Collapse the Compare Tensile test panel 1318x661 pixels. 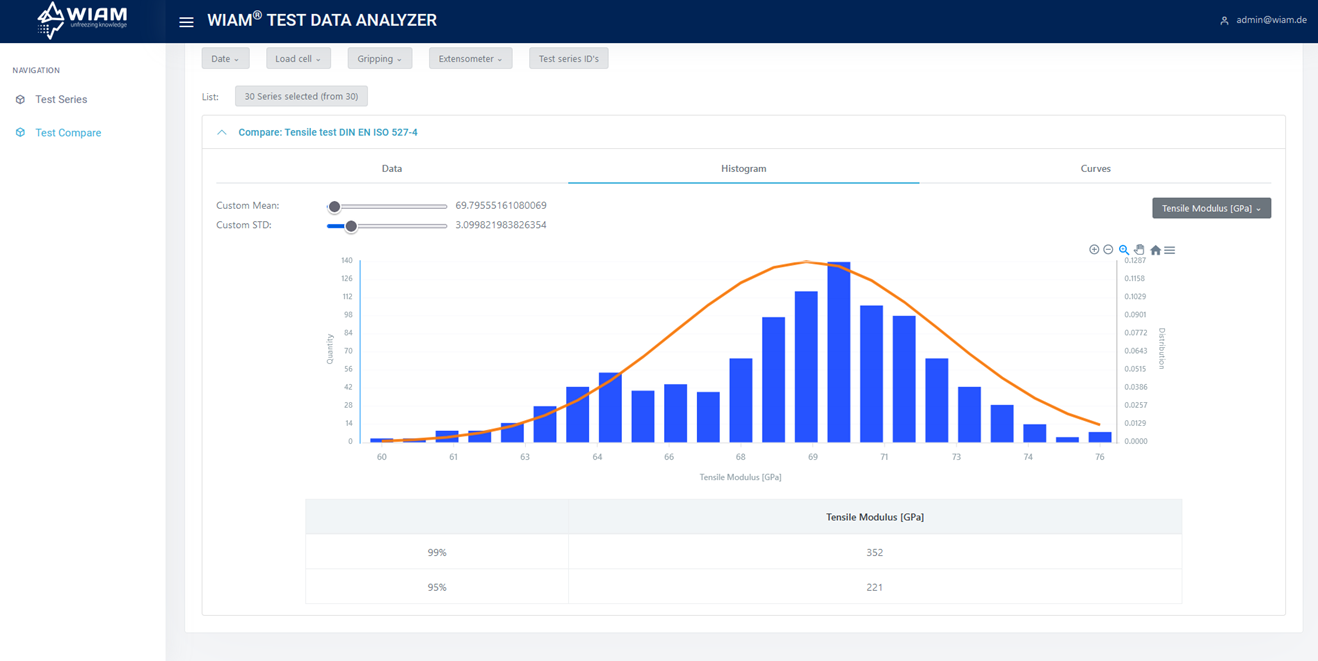(222, 132)
